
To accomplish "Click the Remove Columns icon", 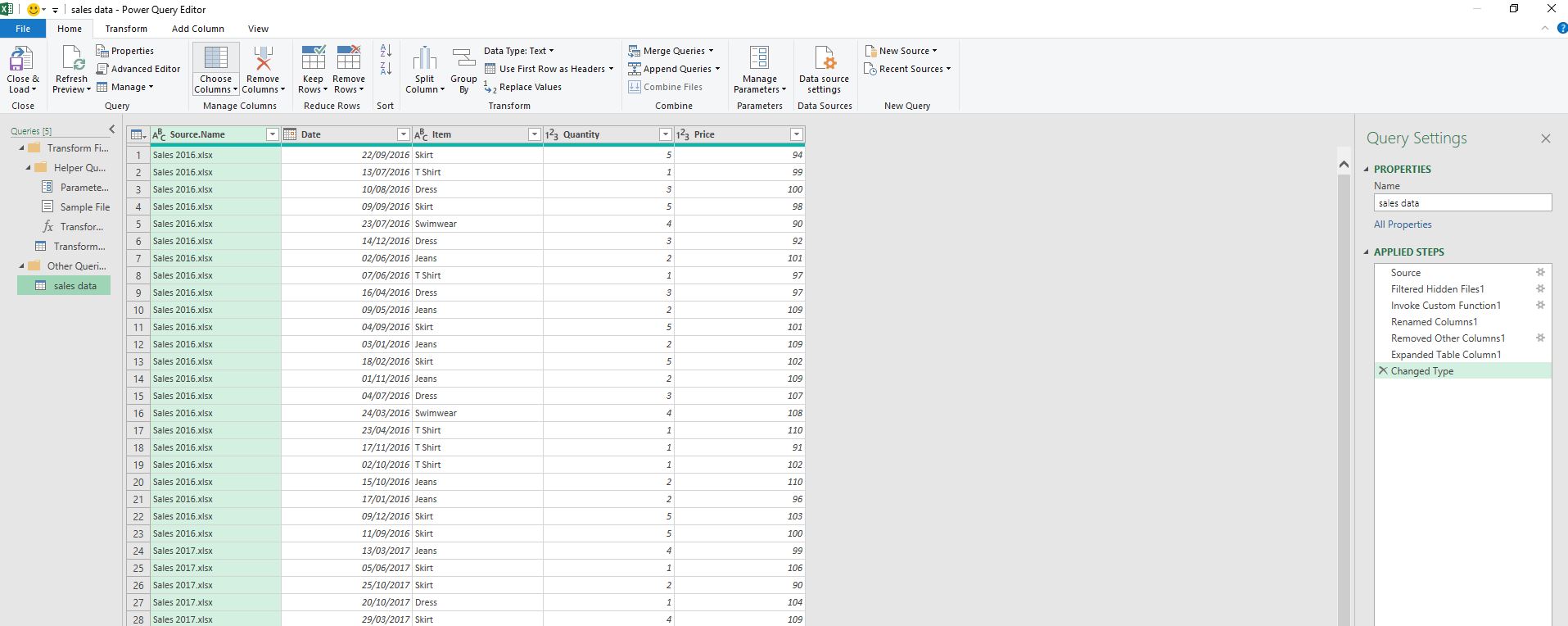I will point(263,59).
